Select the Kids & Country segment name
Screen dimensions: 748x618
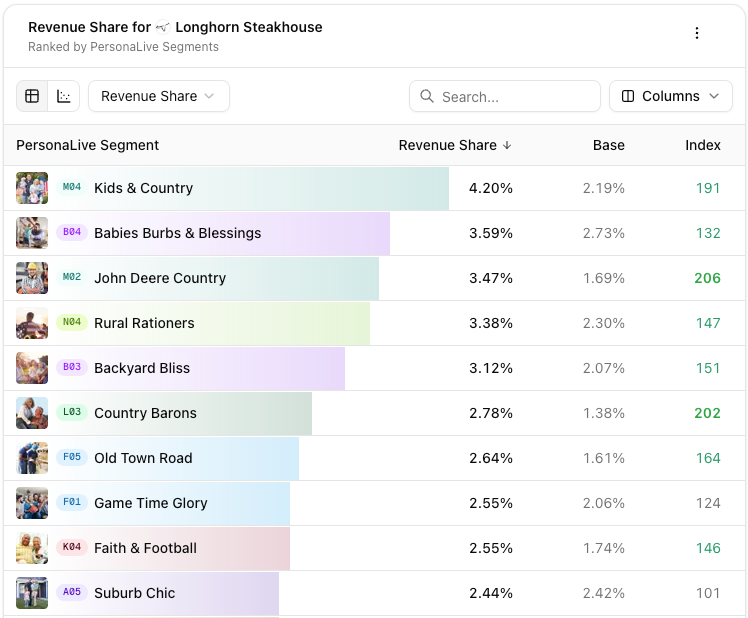(x=144, y=188)
